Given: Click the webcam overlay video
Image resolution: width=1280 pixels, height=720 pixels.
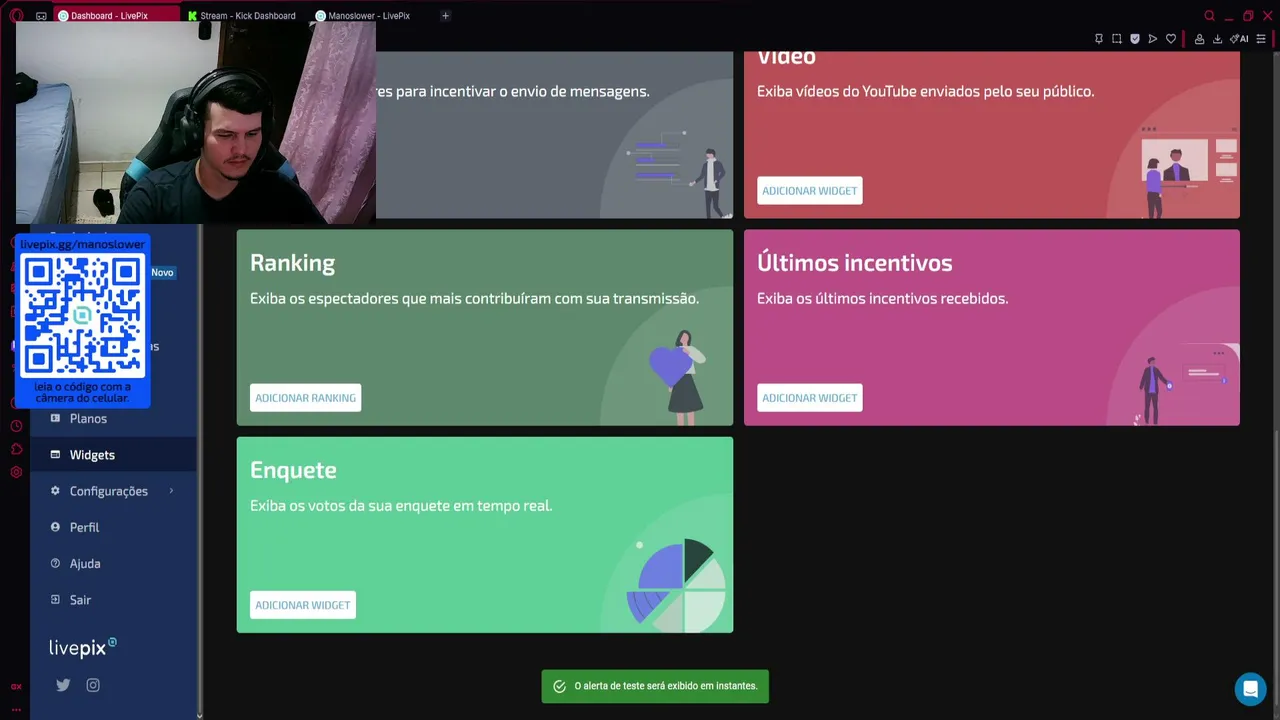Looking at the screenshot, I should (196, 121).
